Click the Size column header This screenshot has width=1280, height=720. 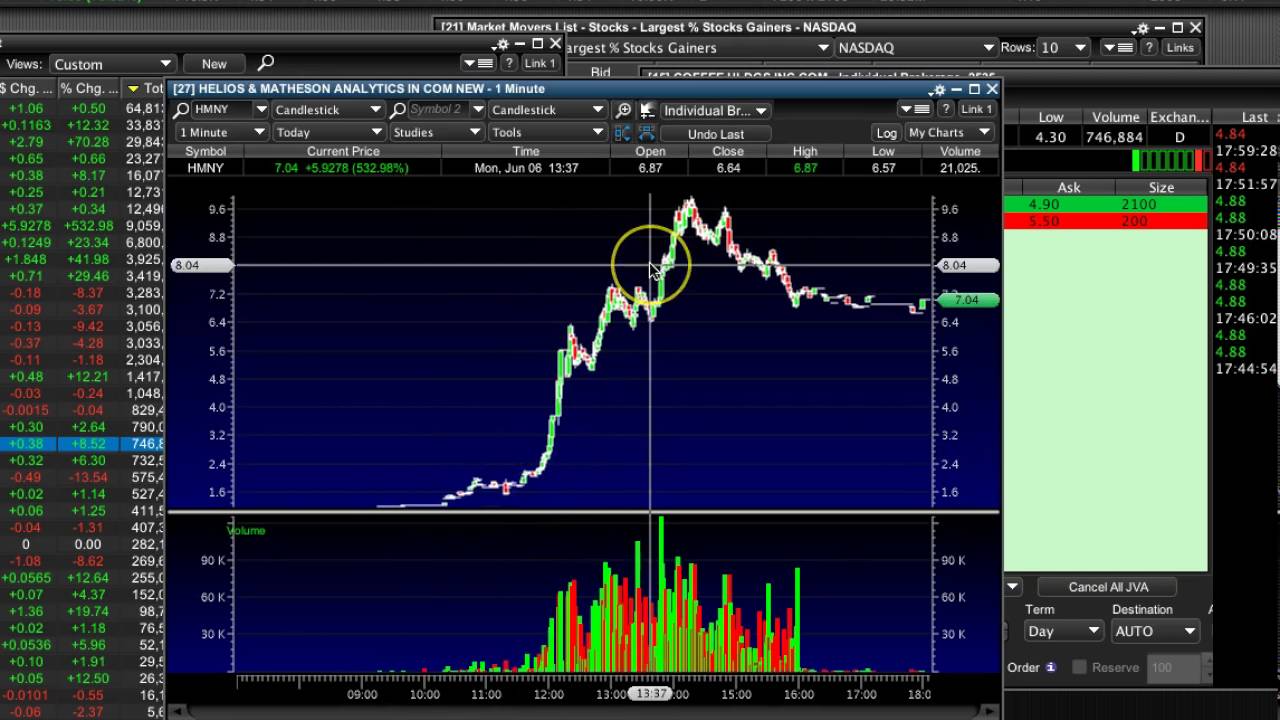[x=1161, y=187]
